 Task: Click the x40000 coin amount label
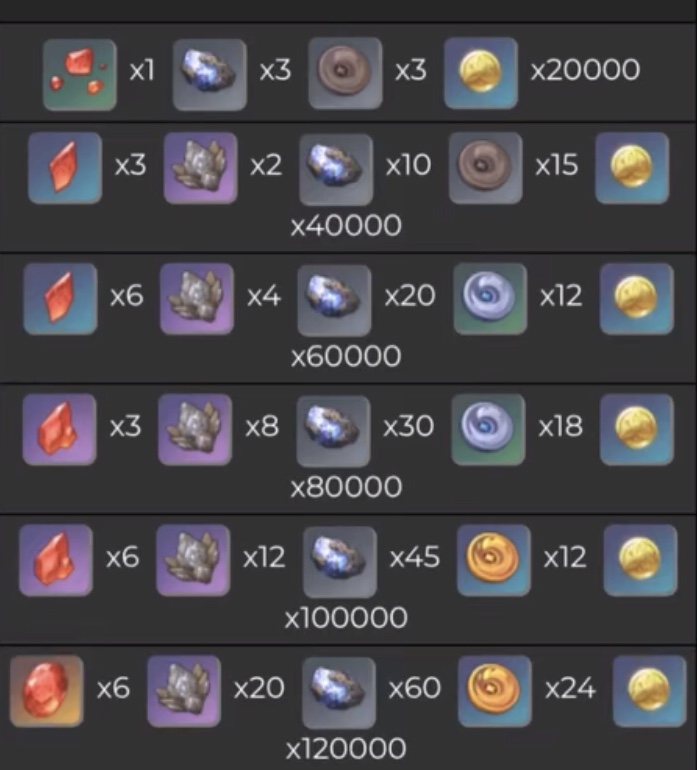[x=346, y=226]
